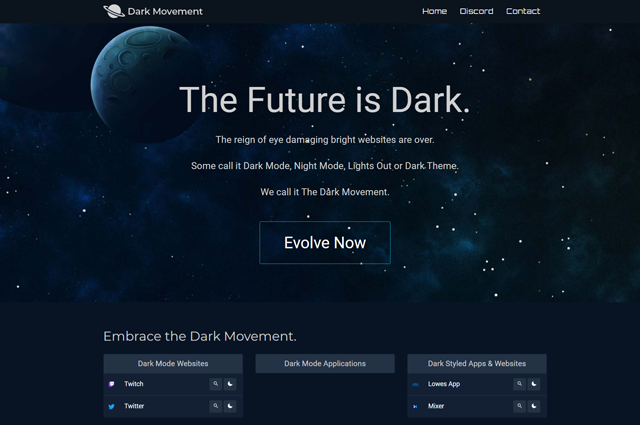Image resolution: width=640 pixels, height=425 pixels.
Task: Click the search icon for Twitter
Action: 216,406
